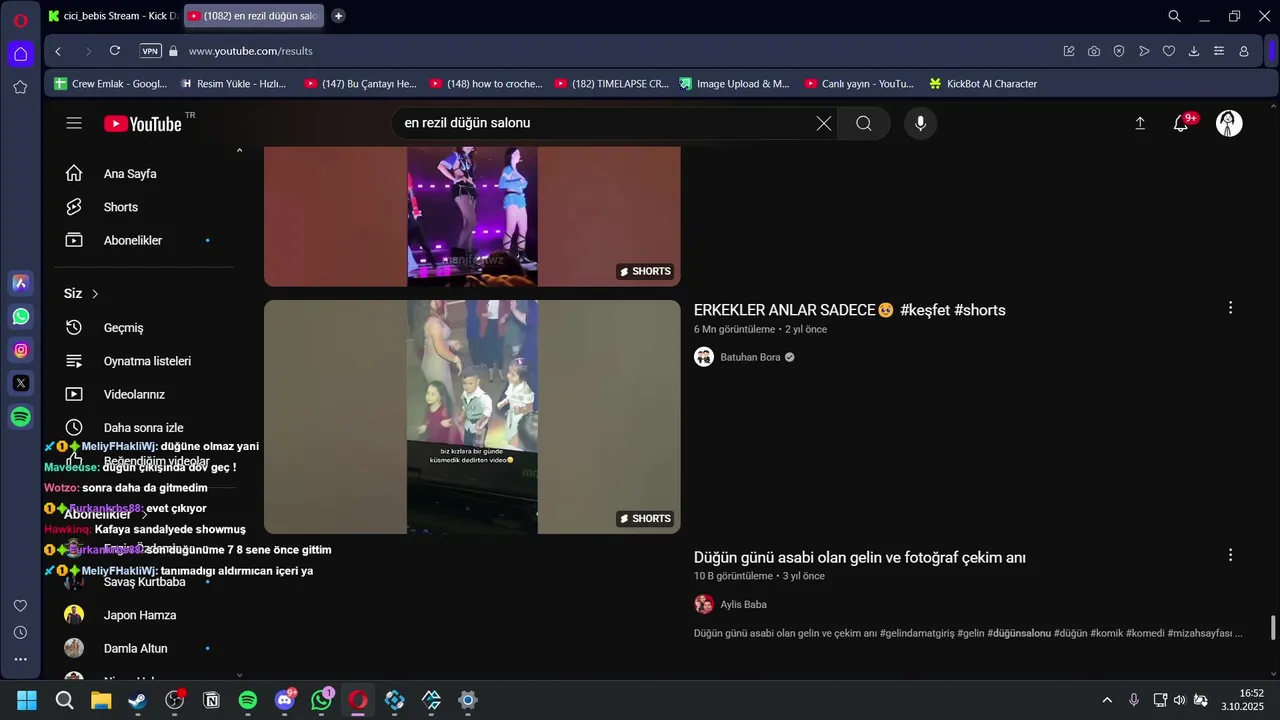This screenshot has width=1280, height=720.
Task: Open more options for ERKEKLER ANLAR SADECE video
Action: click(1230, 308)
